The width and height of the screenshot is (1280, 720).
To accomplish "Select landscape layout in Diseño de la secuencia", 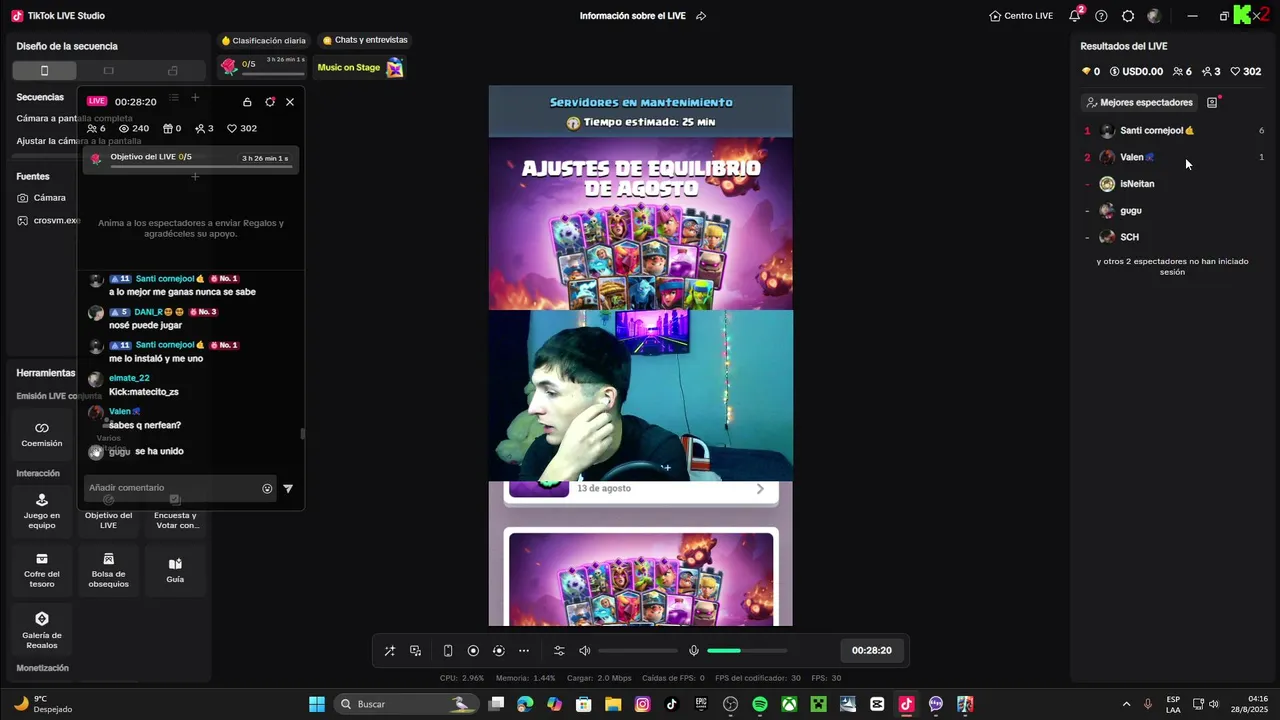I will (x=109, y=70).
